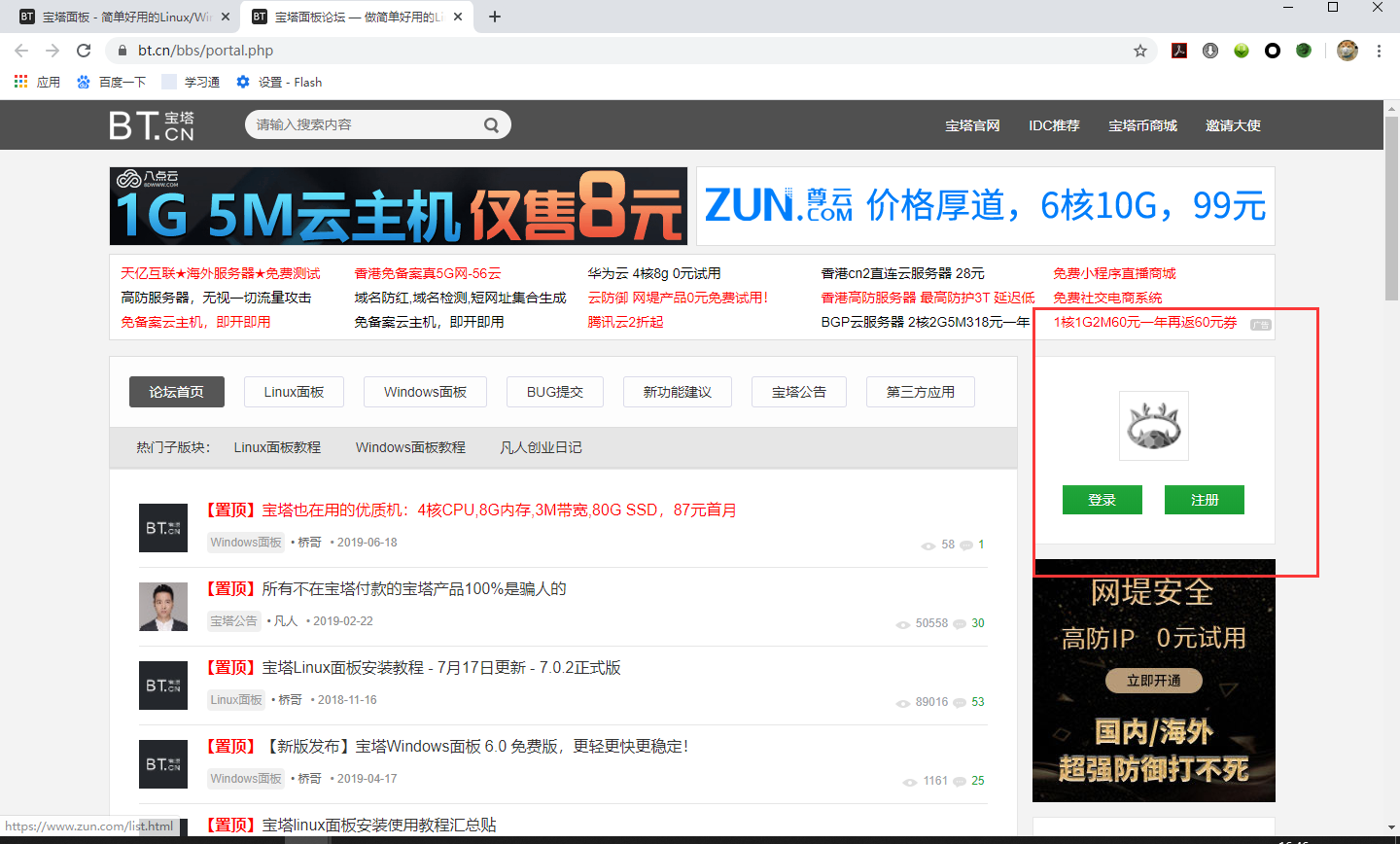
Task: Click the search magnifier icon
Action: coord(491,124)
